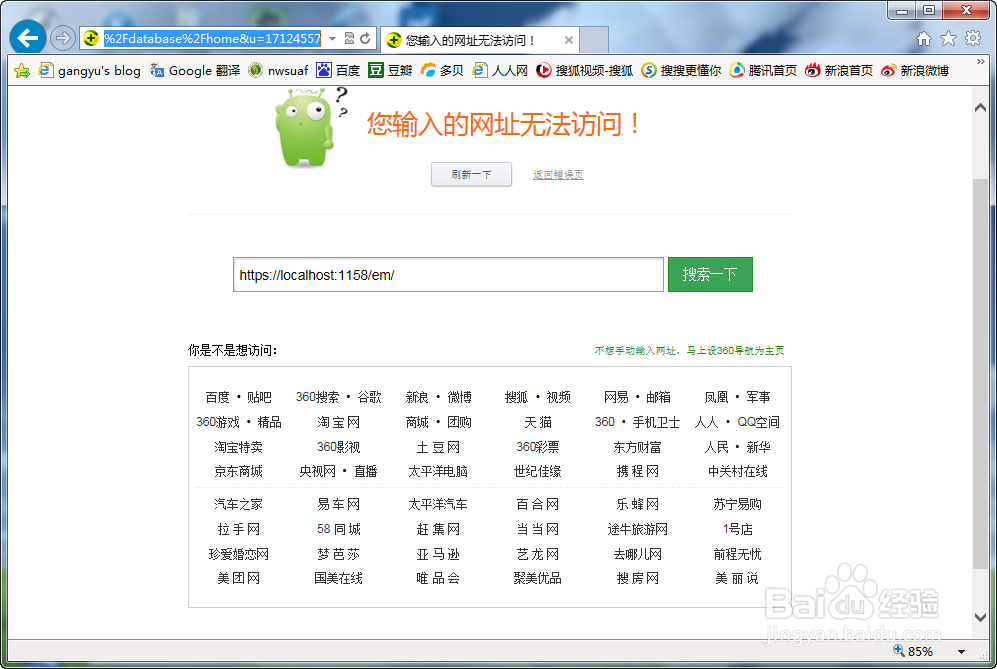This screenshot has height=669, width=997.
Task: Expand favorites bar overflow chevron
Action: [980, 62]
